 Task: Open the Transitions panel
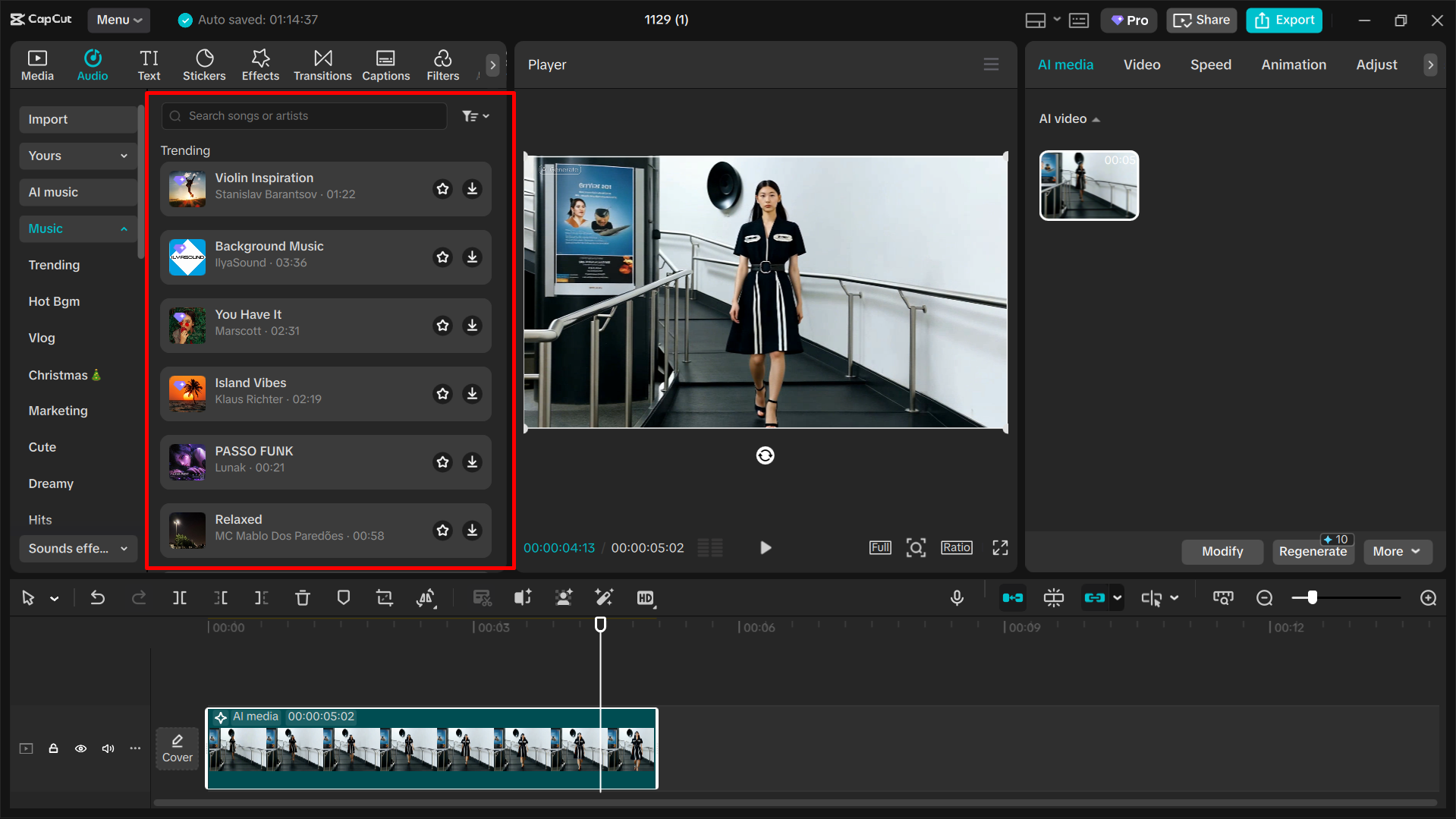click(x=322, y=65)
